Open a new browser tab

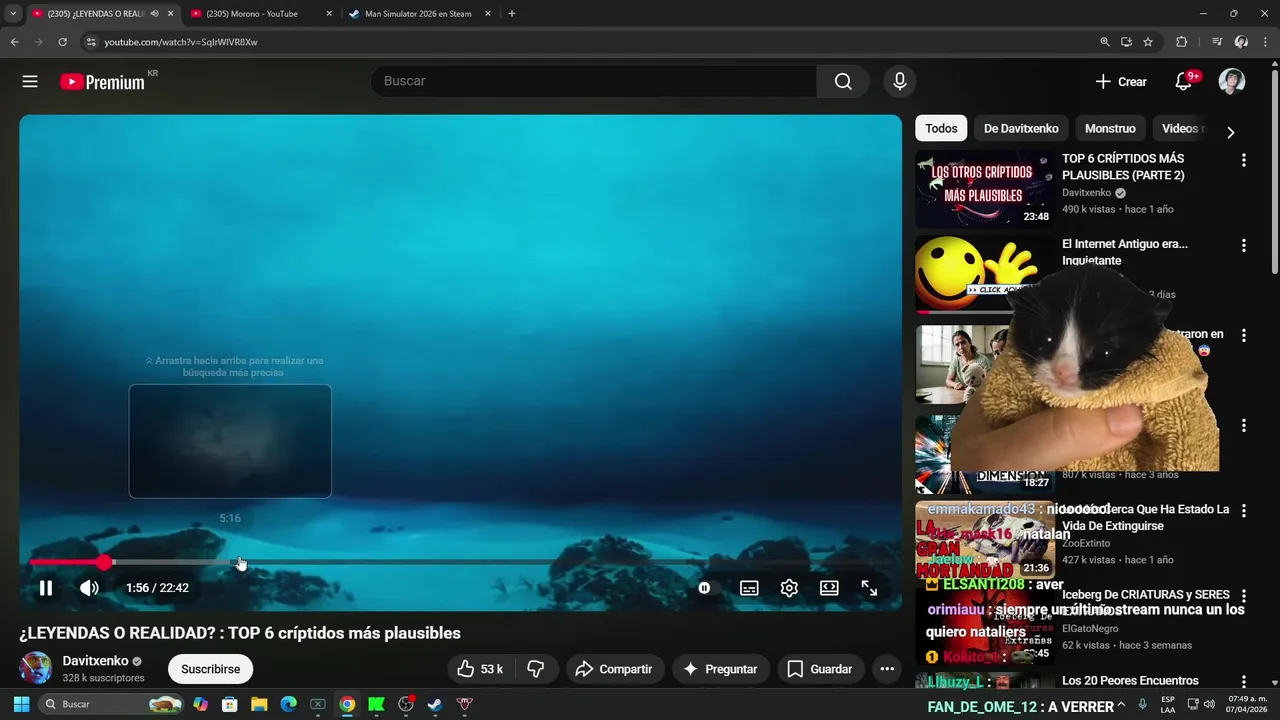coord(512,14)
